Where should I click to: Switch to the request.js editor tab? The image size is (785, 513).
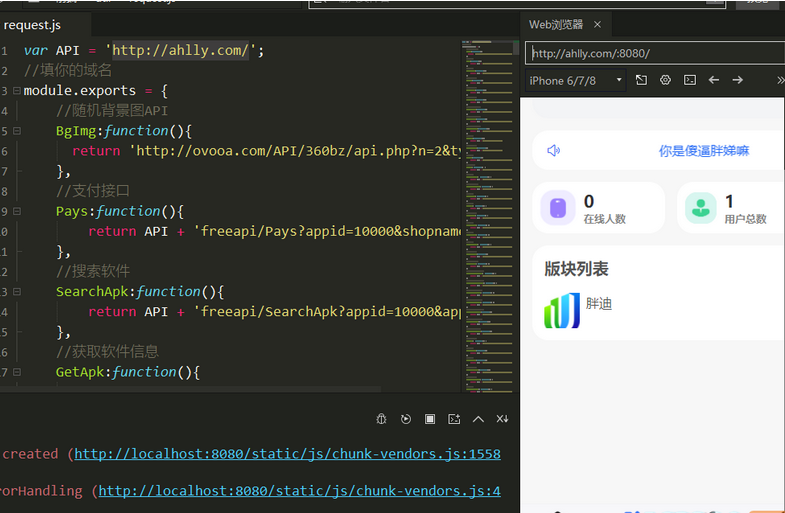tap(33, 25)
